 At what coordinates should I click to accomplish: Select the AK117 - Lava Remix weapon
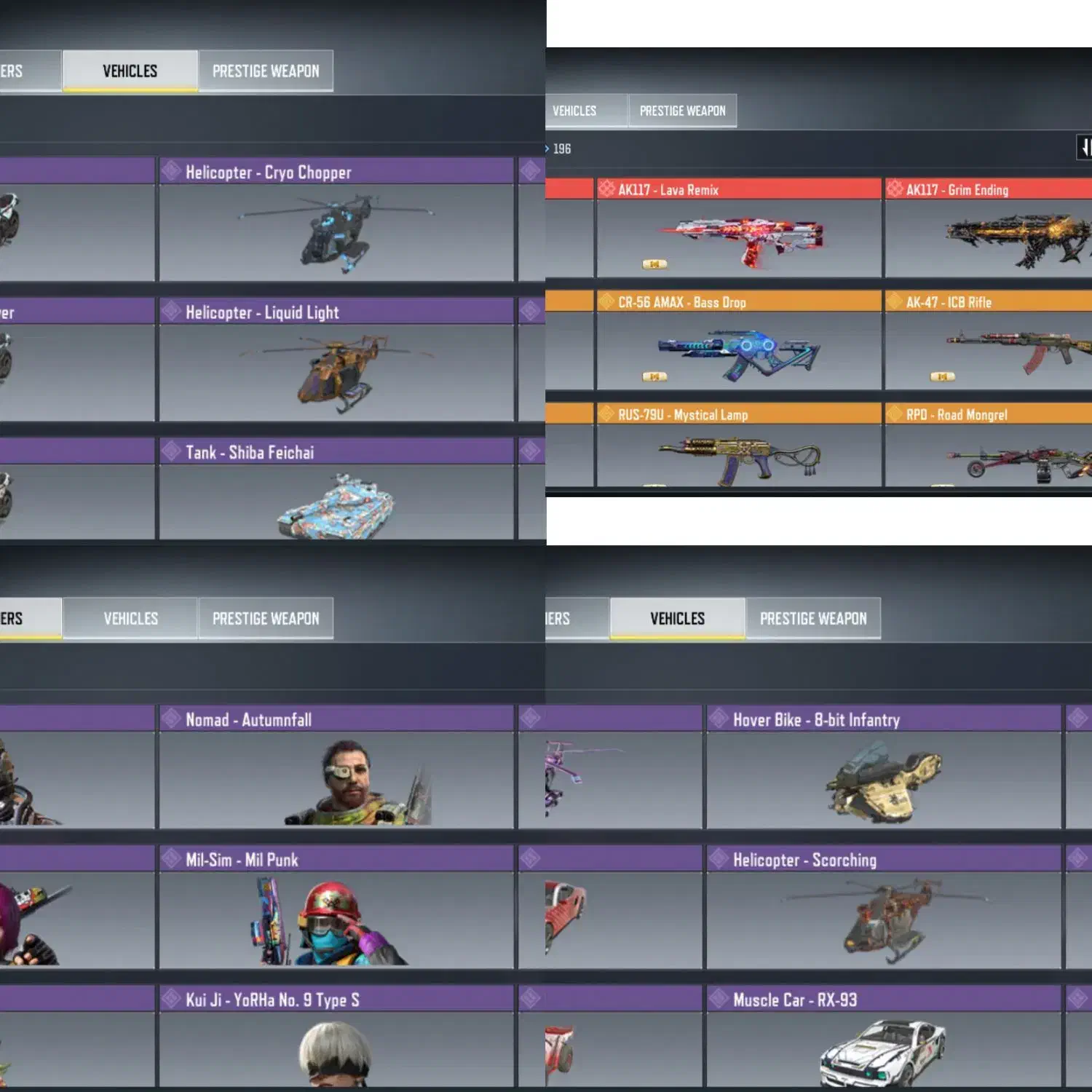[738, 228]
